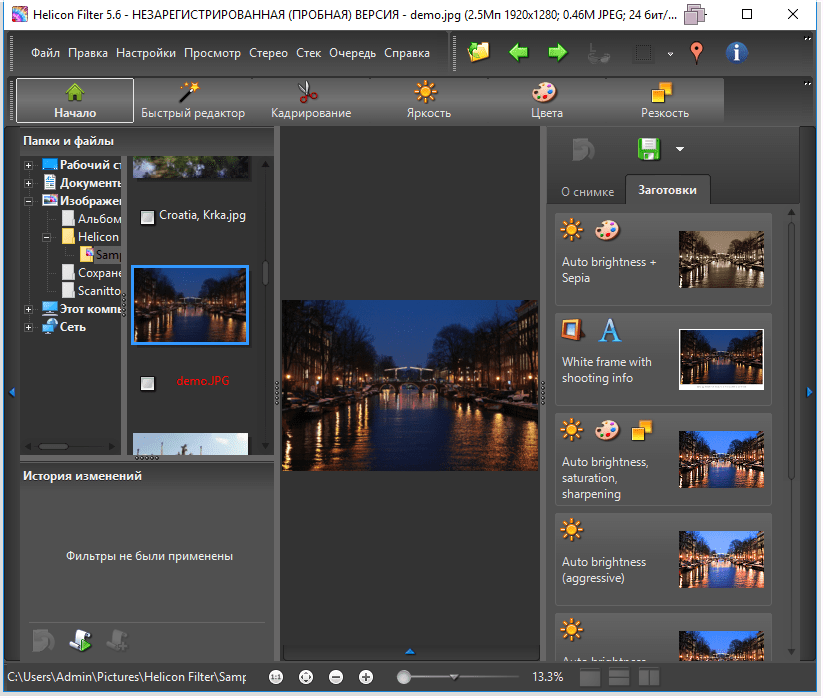Select horizontal split view layout icon

pos(619,677)
